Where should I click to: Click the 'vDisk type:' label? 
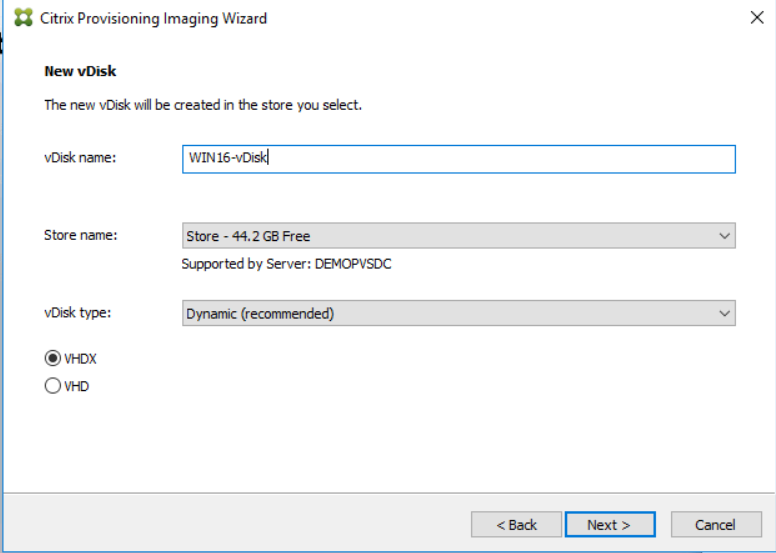[x=78, y=312]
